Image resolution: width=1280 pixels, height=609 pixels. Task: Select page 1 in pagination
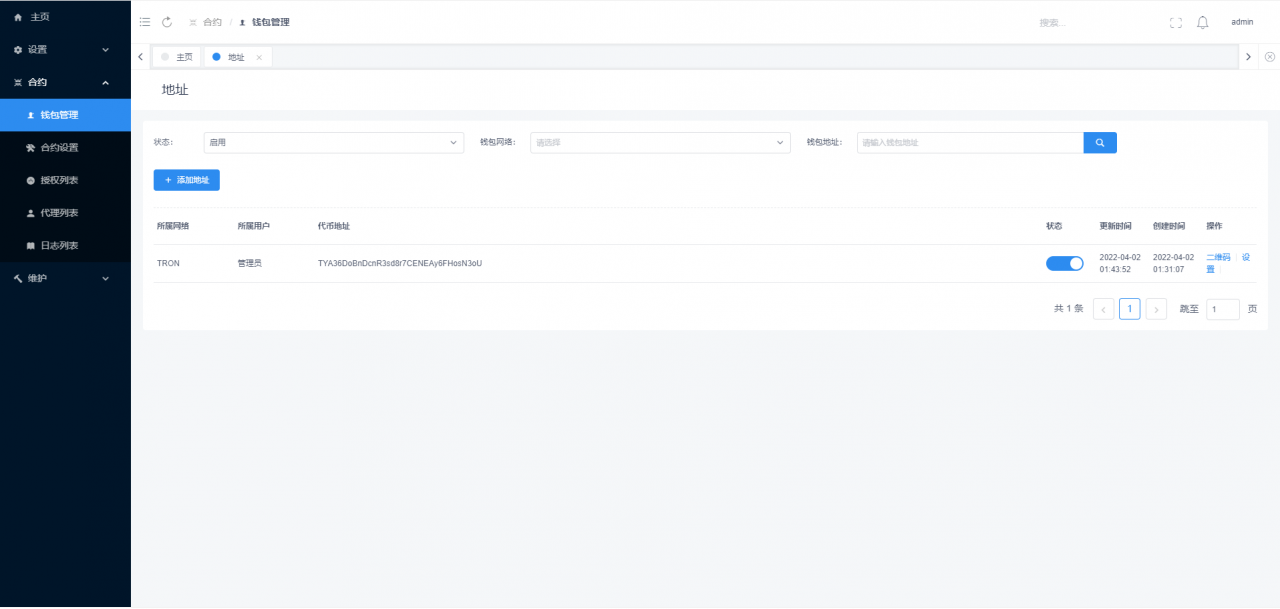pos(1129,309)
